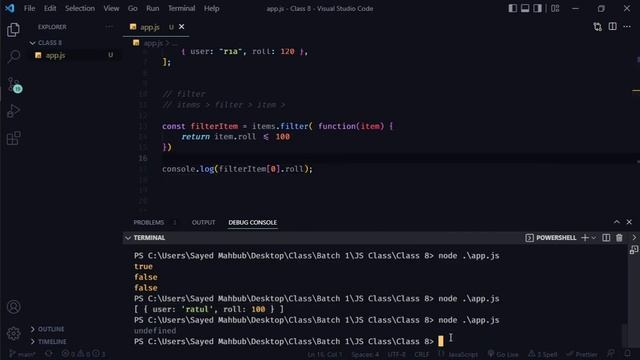
Task: Switch to the OUTPUT panel tab
Action: click(203, 222)
